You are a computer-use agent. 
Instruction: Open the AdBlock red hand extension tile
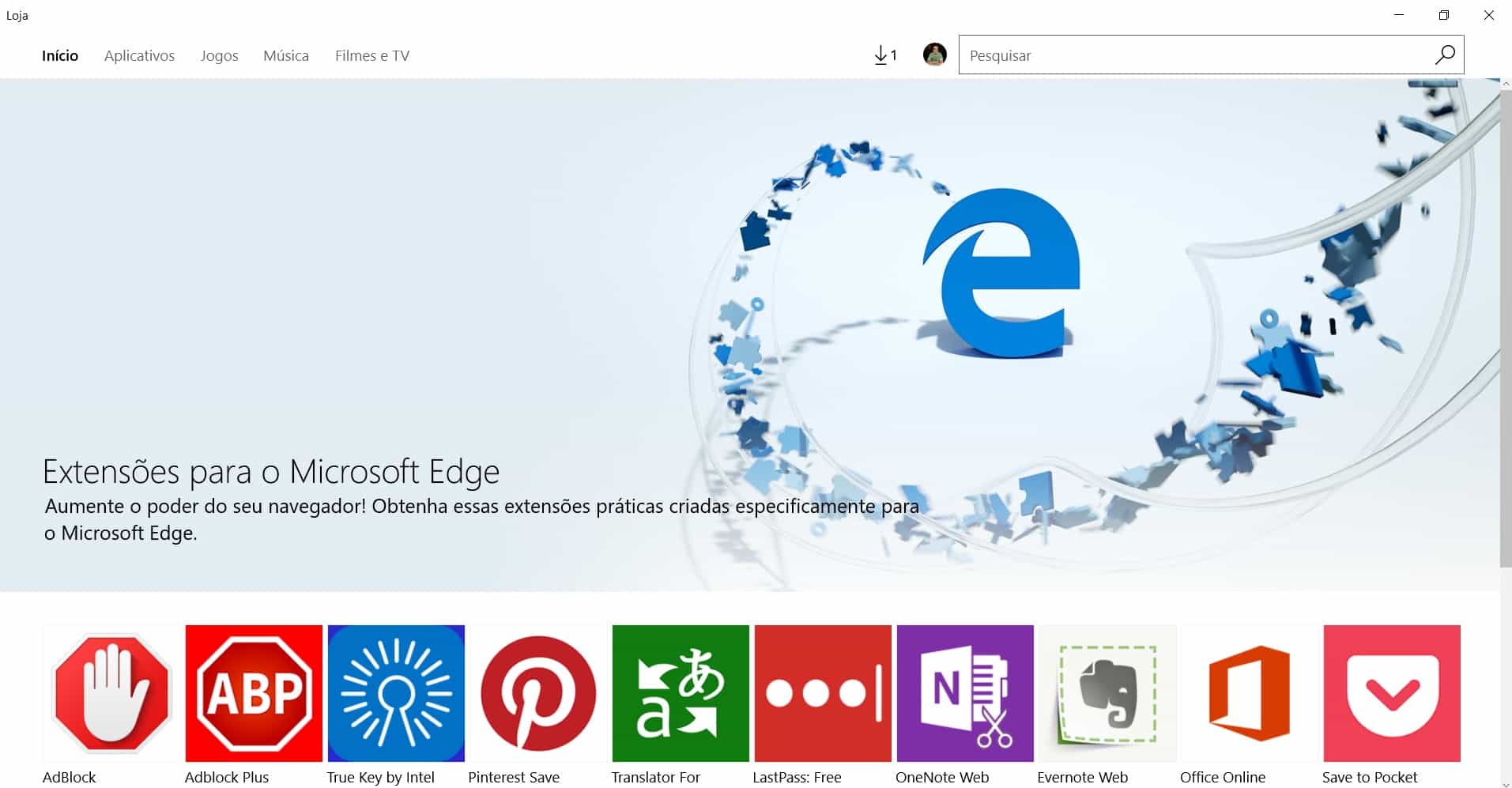(111, 693)
